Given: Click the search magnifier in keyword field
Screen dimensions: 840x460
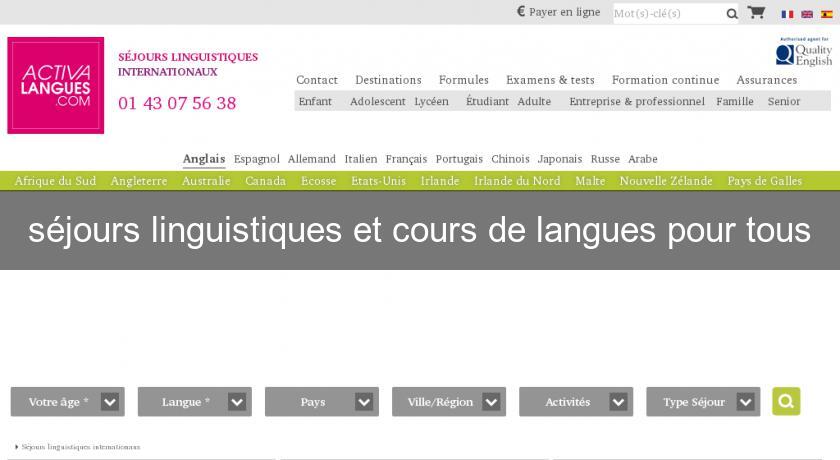Looking at the screenshot, I should click(x=732, y=14).
